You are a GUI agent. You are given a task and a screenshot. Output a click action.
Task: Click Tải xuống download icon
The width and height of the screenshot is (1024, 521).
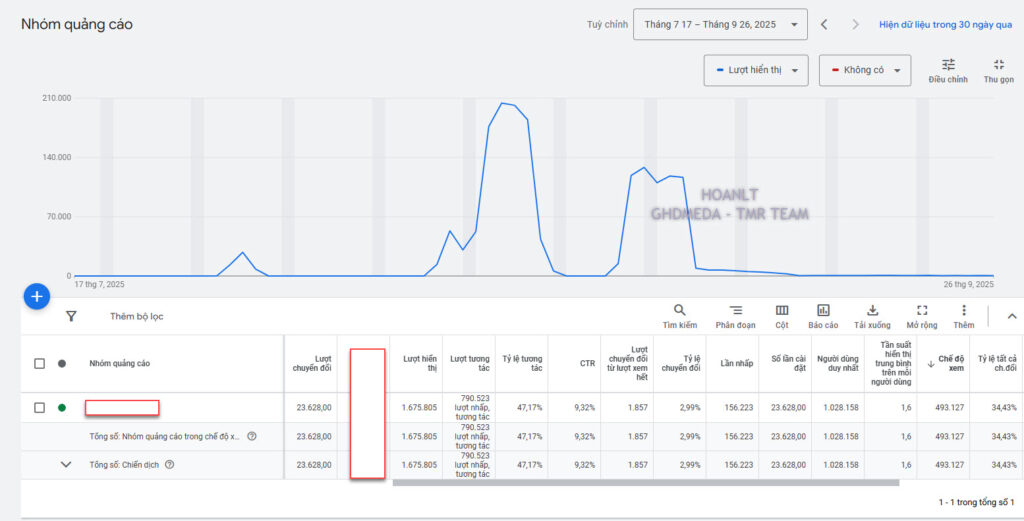pos(872,311)
